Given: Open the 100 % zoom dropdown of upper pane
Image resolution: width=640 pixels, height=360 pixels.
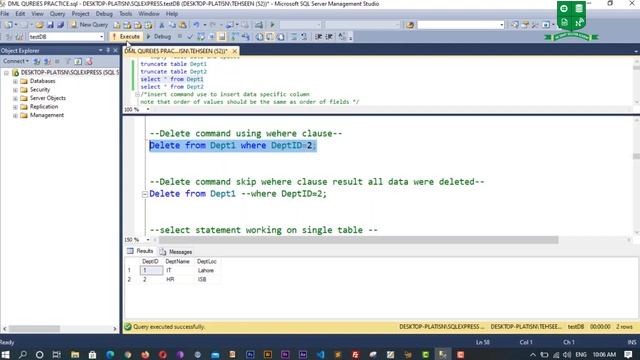Looking at the screenshot, I should coord(148,109).
